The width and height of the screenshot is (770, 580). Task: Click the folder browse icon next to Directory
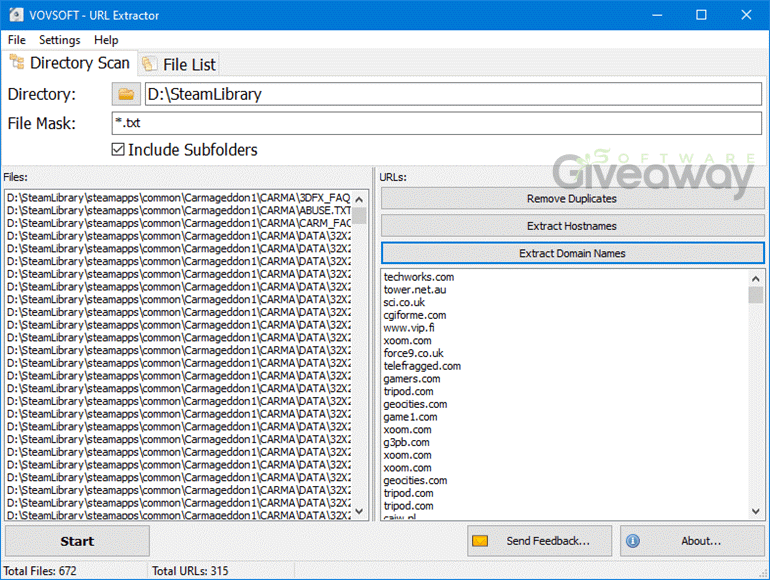point(126,95)
